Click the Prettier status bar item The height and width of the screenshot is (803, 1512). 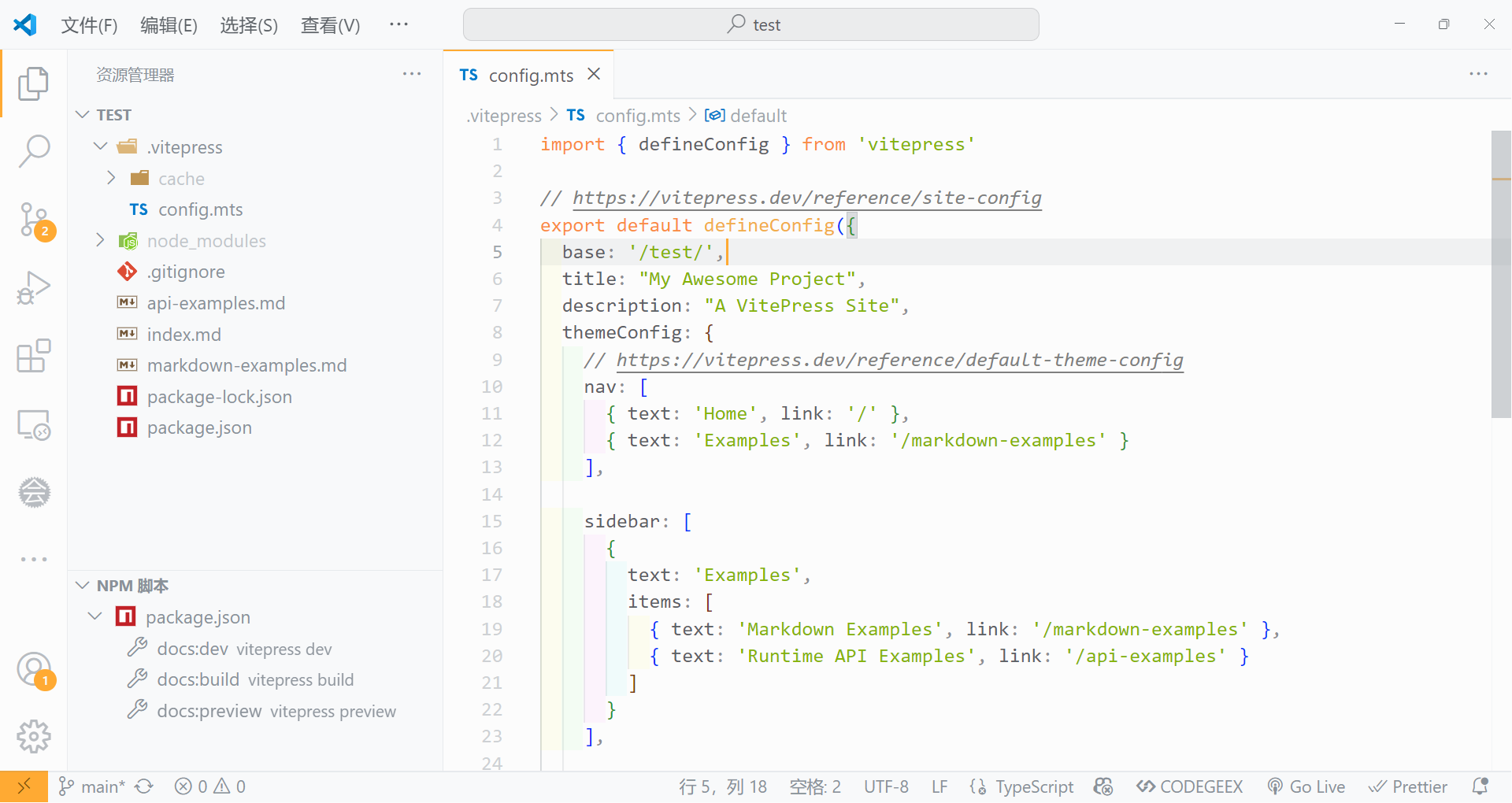[x=1408, y=786]
